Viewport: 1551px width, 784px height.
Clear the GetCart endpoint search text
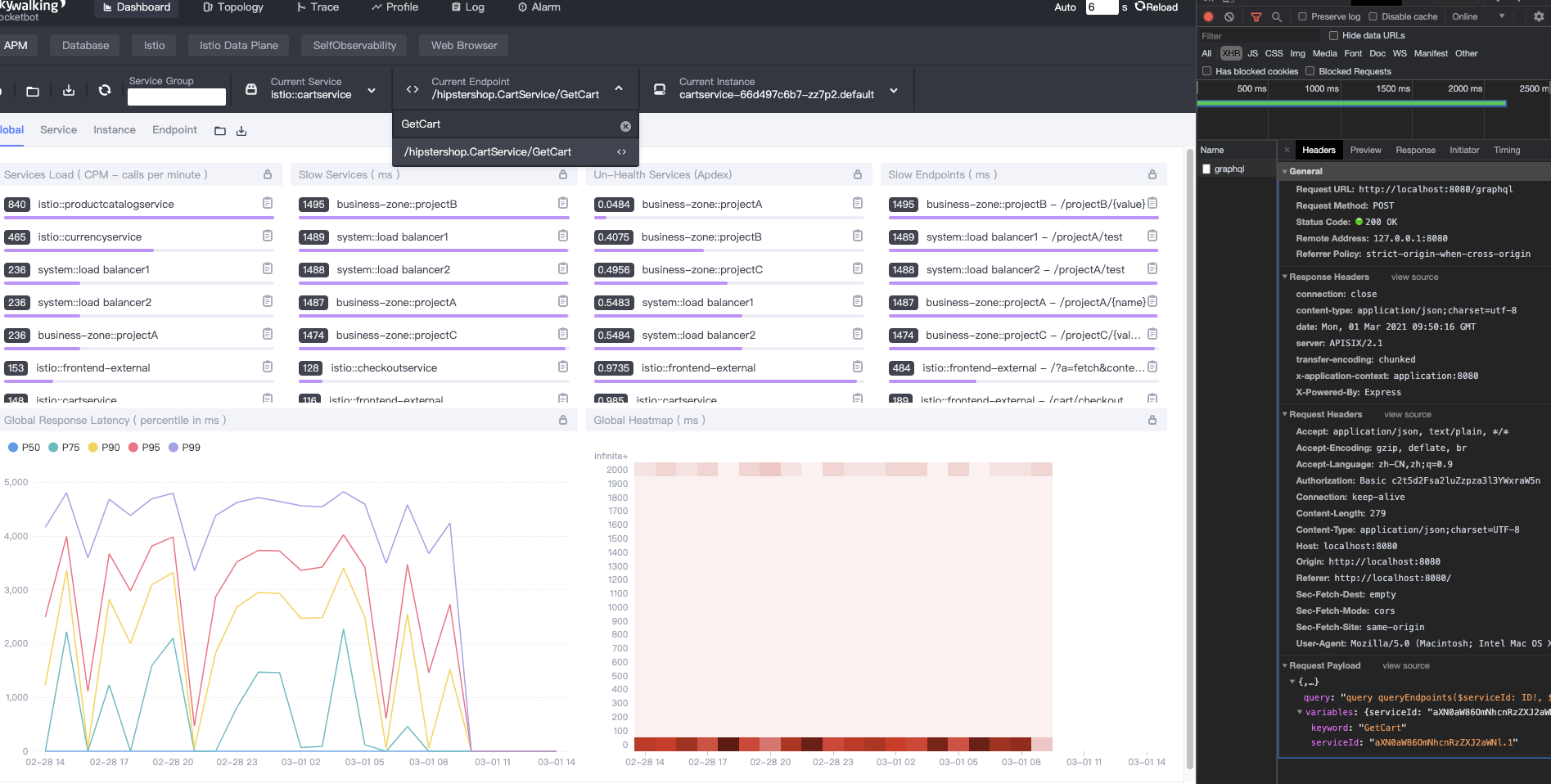[x=625, y=126]
